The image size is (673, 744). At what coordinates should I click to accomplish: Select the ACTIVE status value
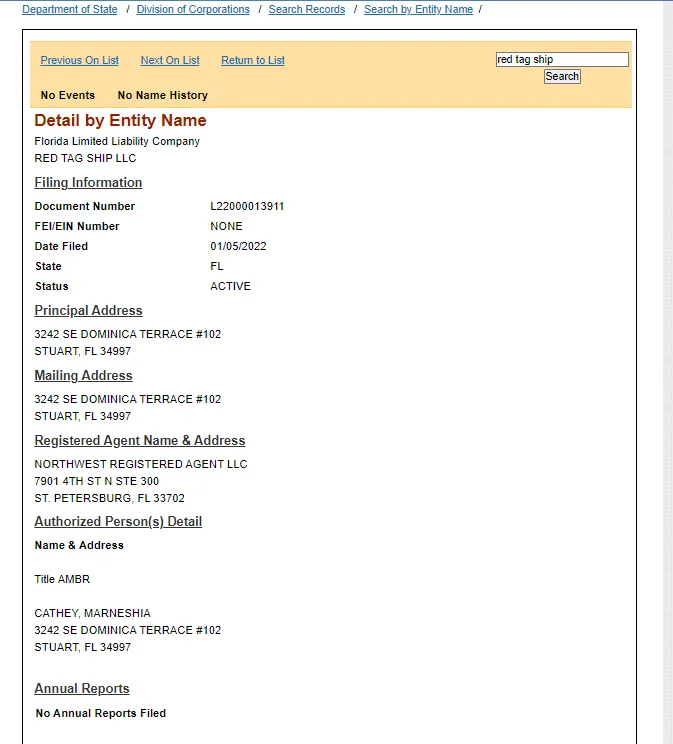coord(231,286)
